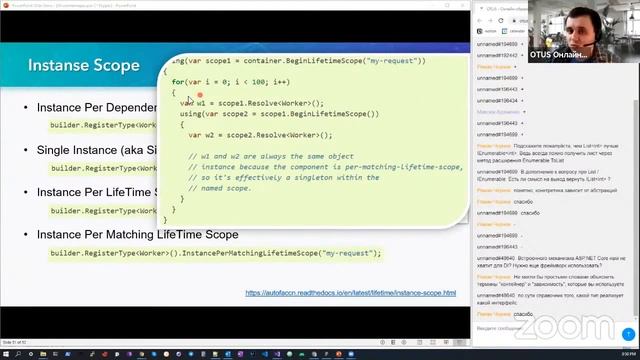640x360 pixels.
Task: Click chat question about built-in ASP.NET Core DI
Action: coord(551,262)
